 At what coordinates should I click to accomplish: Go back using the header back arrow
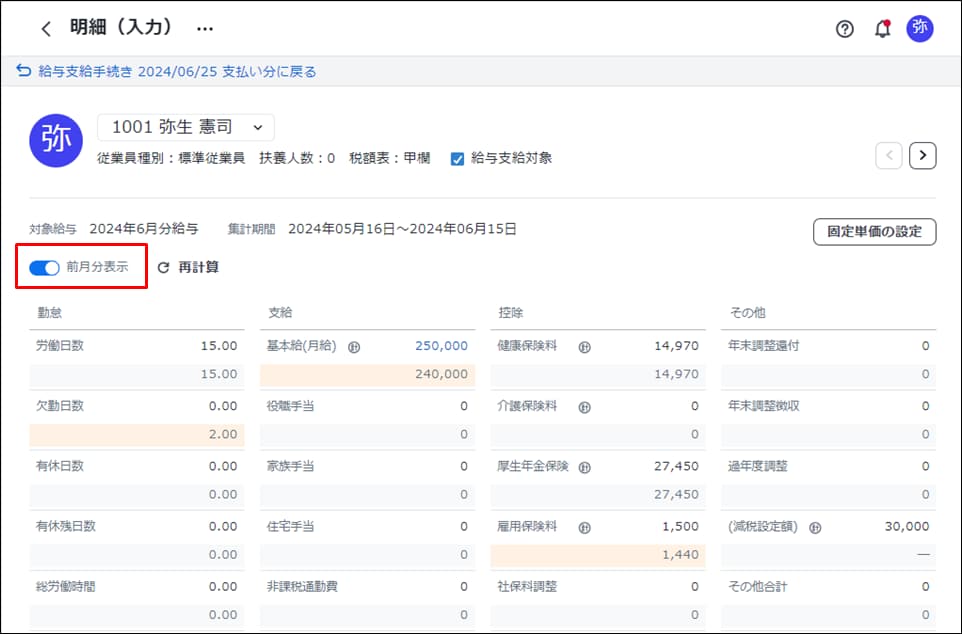coord(46,29)
